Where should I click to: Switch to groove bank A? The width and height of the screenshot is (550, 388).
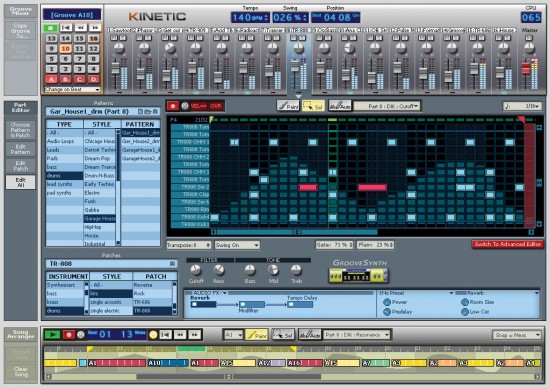[51, 79]
